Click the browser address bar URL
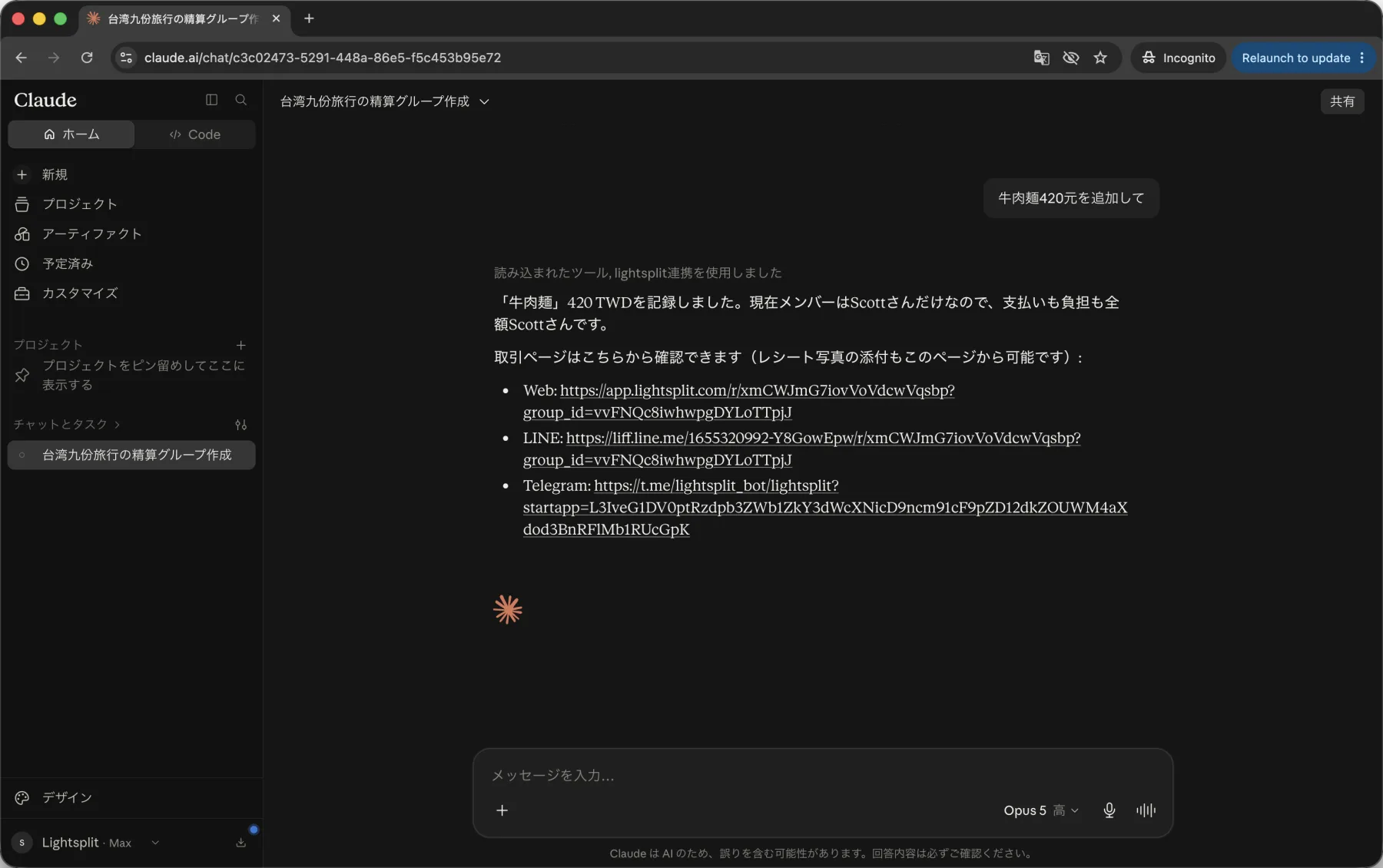Screen dimensions: 1383x868 [323, 58]
